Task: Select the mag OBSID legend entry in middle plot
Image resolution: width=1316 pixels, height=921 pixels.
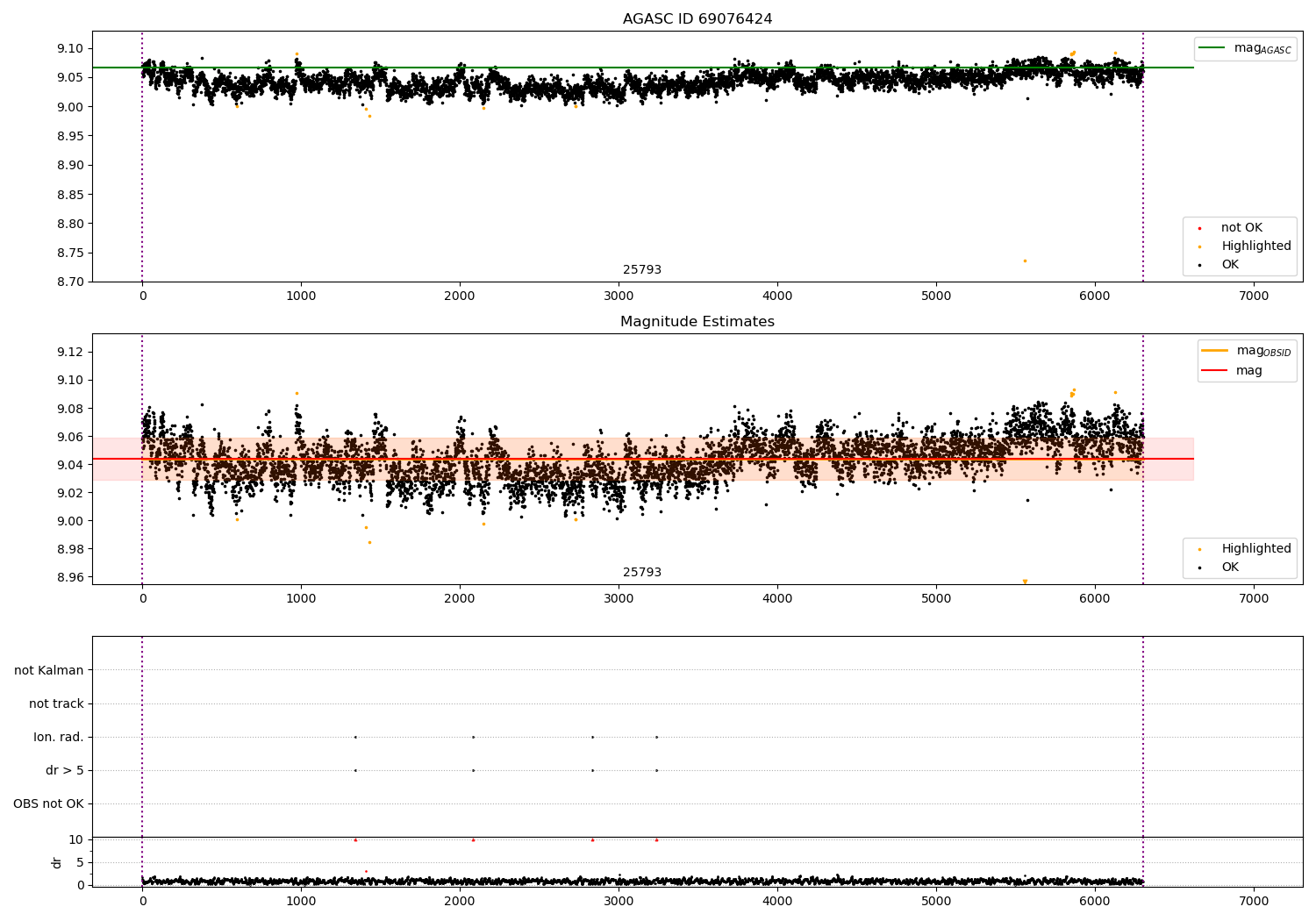Action: coord(1247,351)
